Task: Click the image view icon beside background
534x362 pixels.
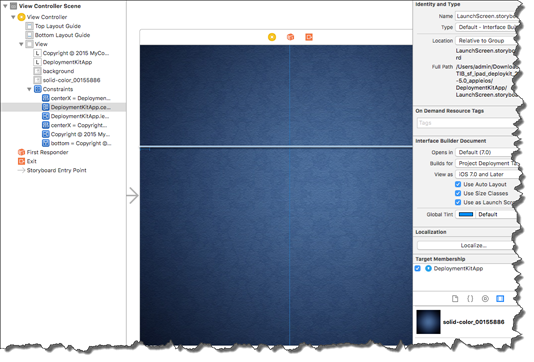Action: (x=37, y=72)
